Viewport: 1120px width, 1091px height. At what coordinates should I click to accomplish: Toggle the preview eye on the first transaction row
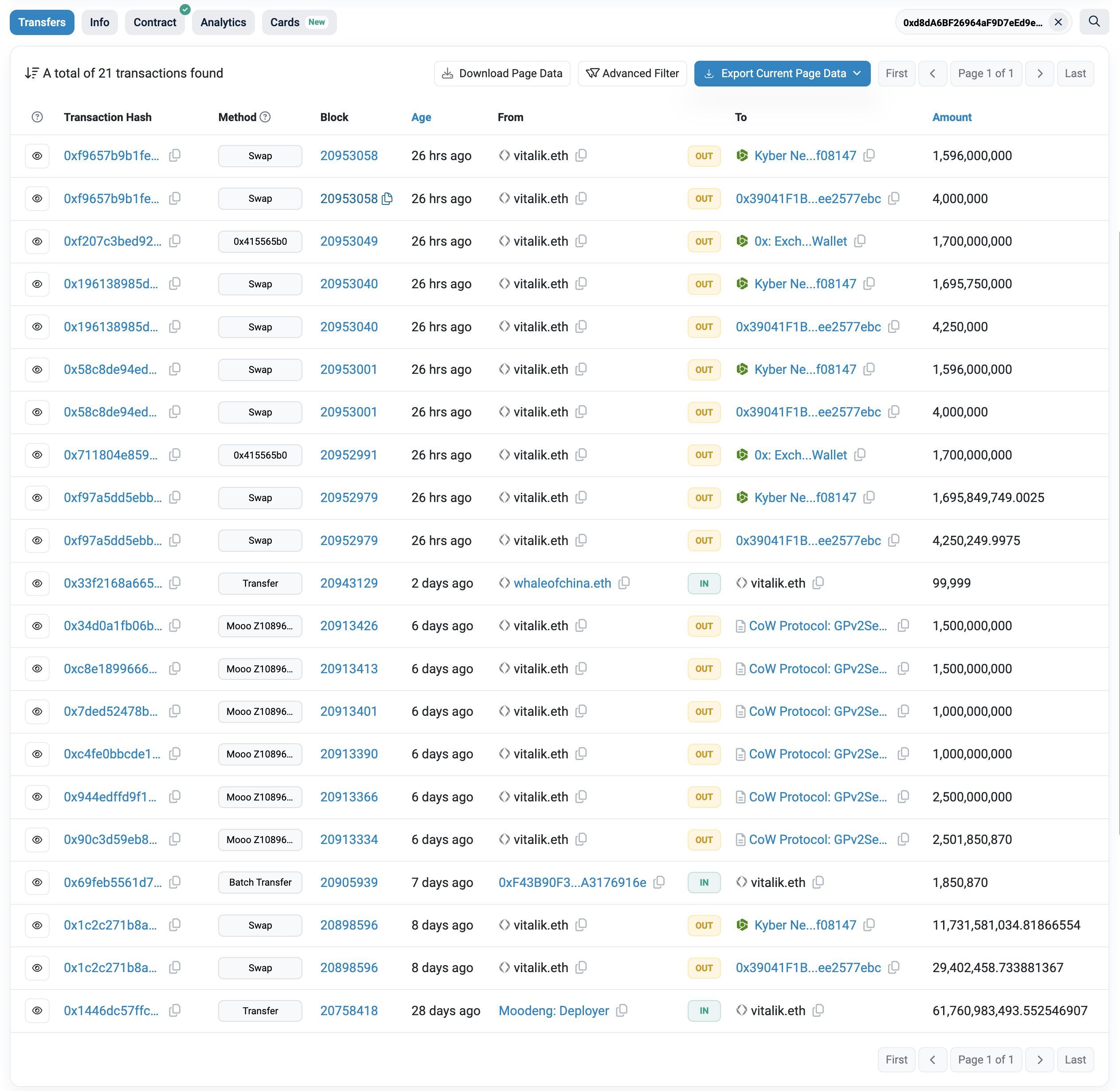[37, 155]
